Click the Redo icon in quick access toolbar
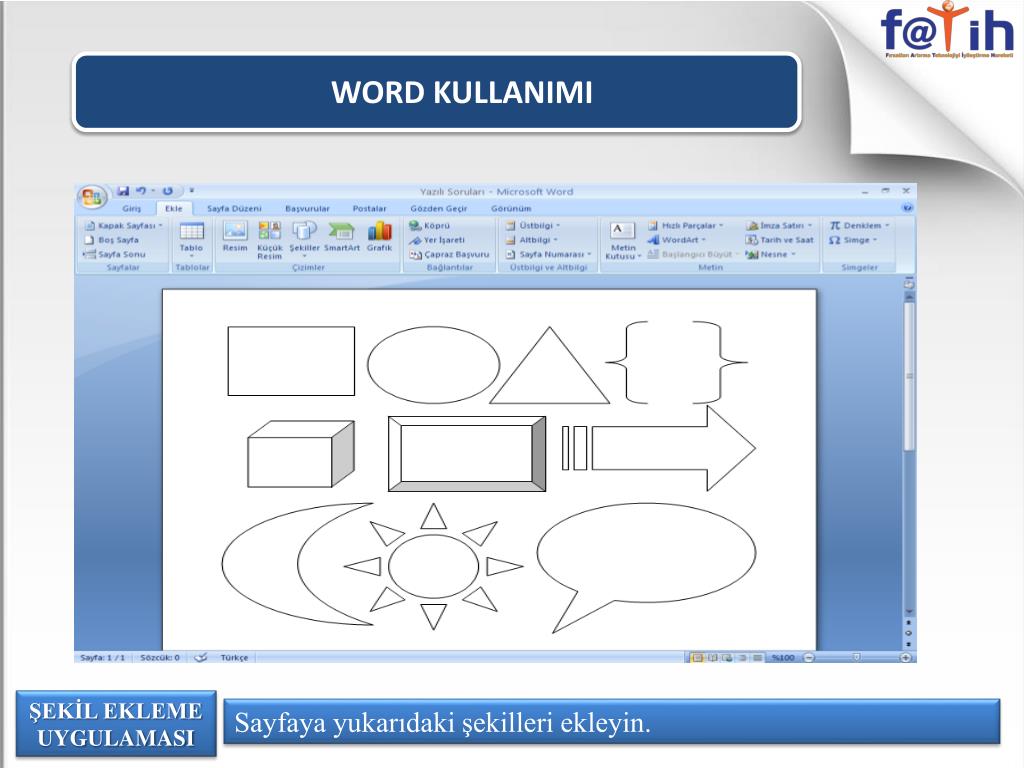 tap(168, 191)
